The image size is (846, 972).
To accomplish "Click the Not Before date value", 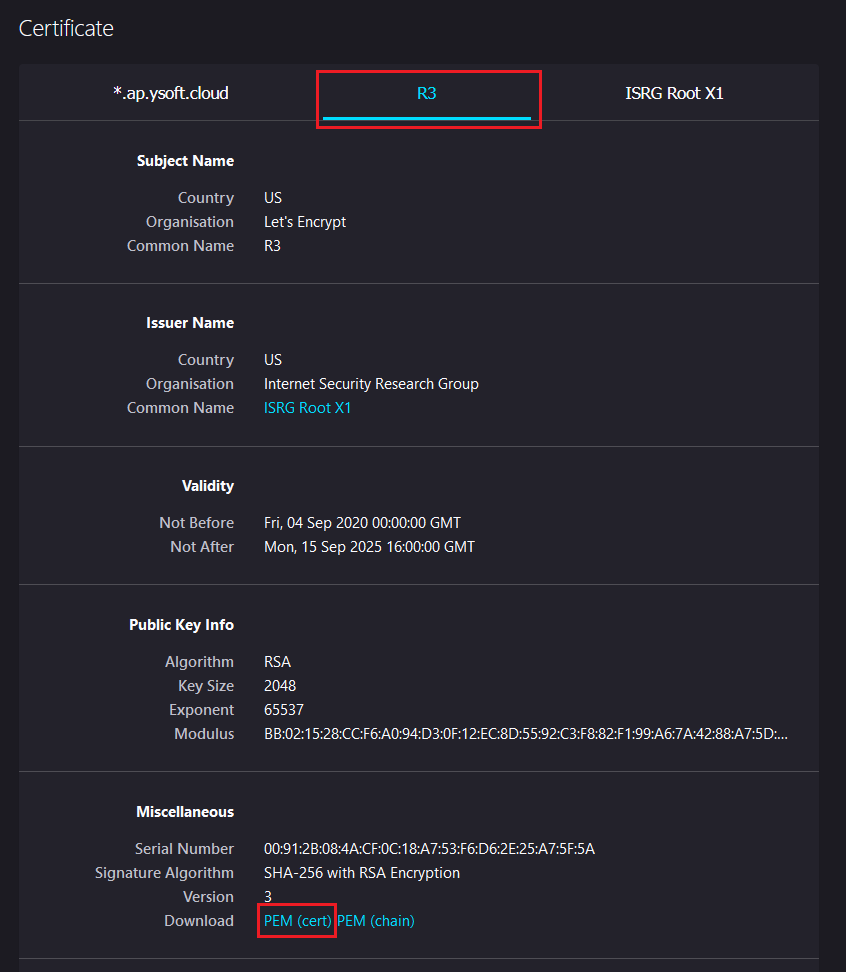I will click(362, 523).
